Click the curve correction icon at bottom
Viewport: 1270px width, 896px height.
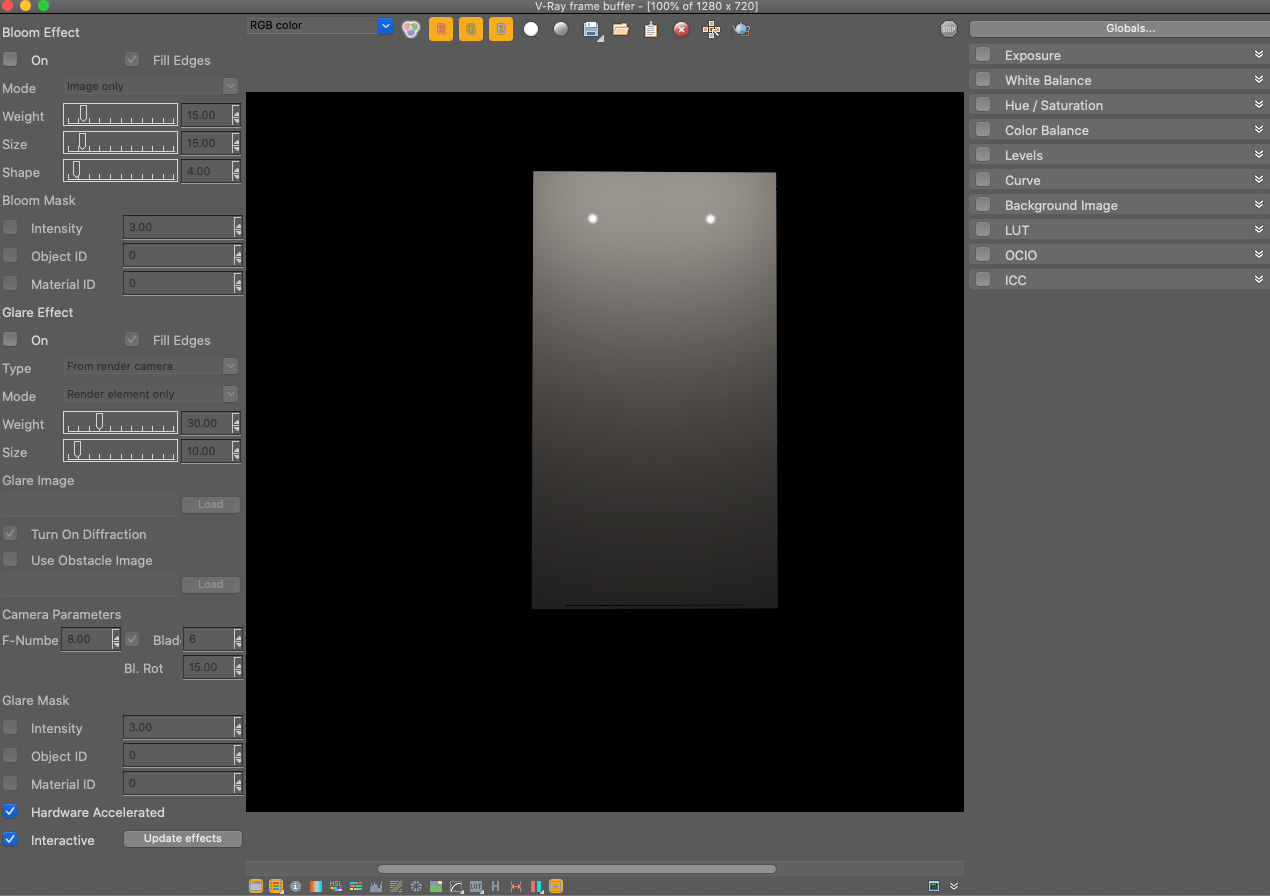click(x=456, y=886)
